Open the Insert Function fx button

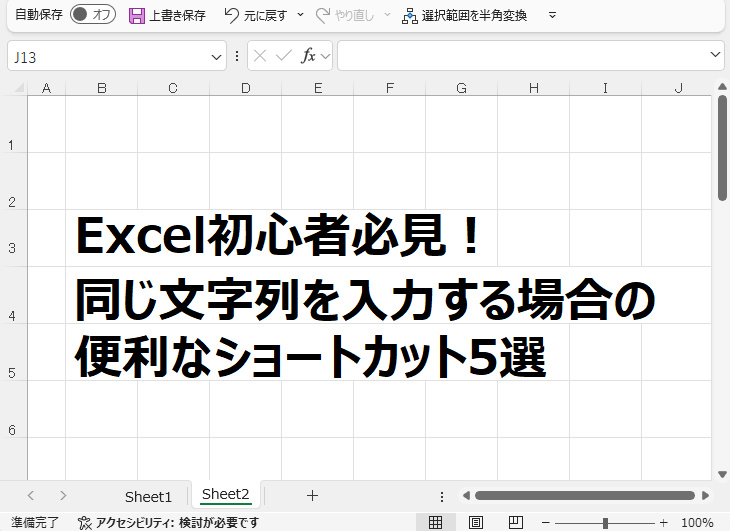308,56
